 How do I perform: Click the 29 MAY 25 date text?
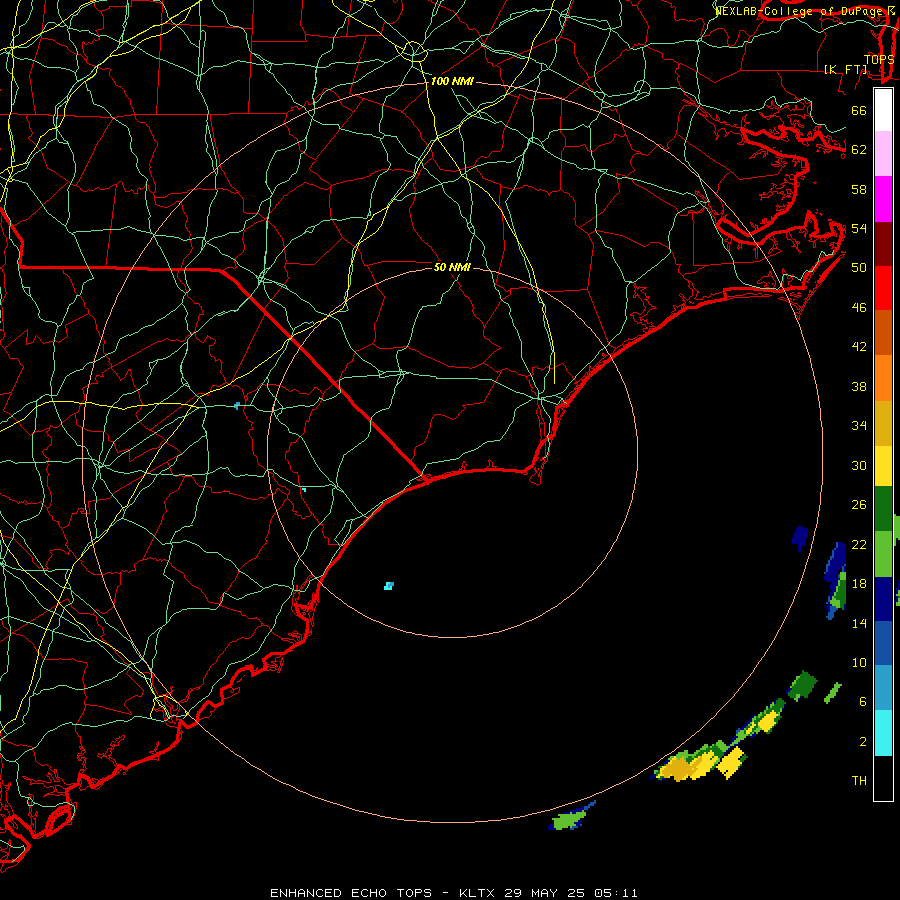coord(544,893)
